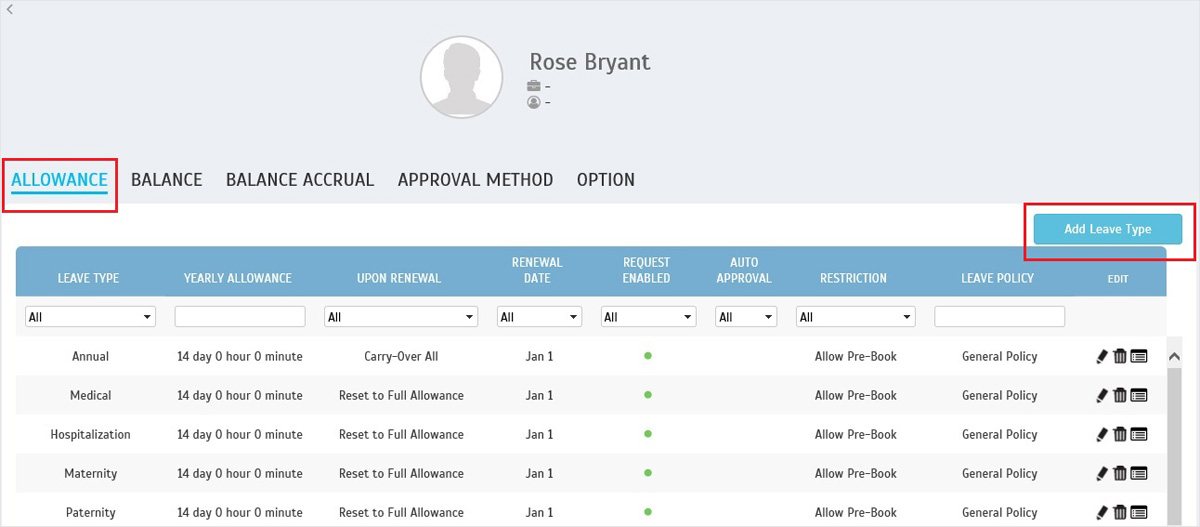This screenshot has height=527, width=1200.
Task: Click the table scrollbar up arrow
Action: point(1175,356)
